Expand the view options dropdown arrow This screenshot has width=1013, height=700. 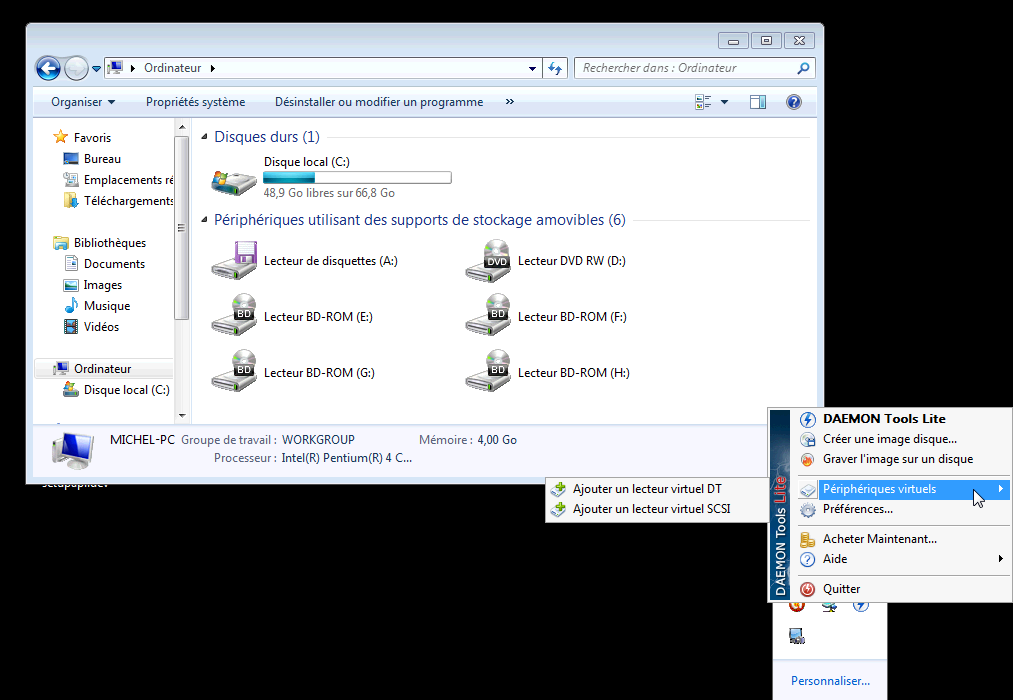(x=724, y=102)
